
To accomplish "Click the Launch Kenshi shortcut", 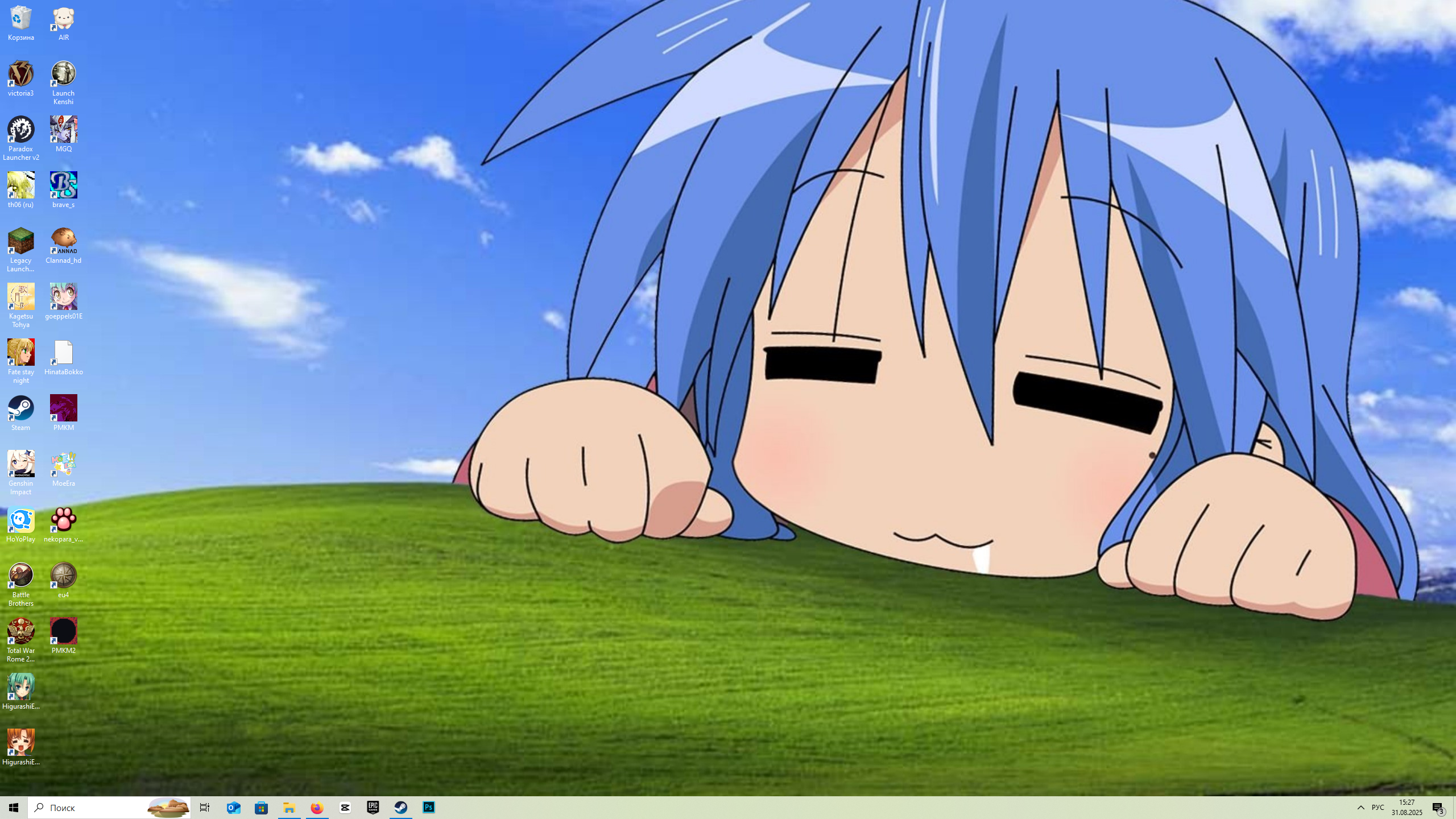I will click(x=64, y=83).
